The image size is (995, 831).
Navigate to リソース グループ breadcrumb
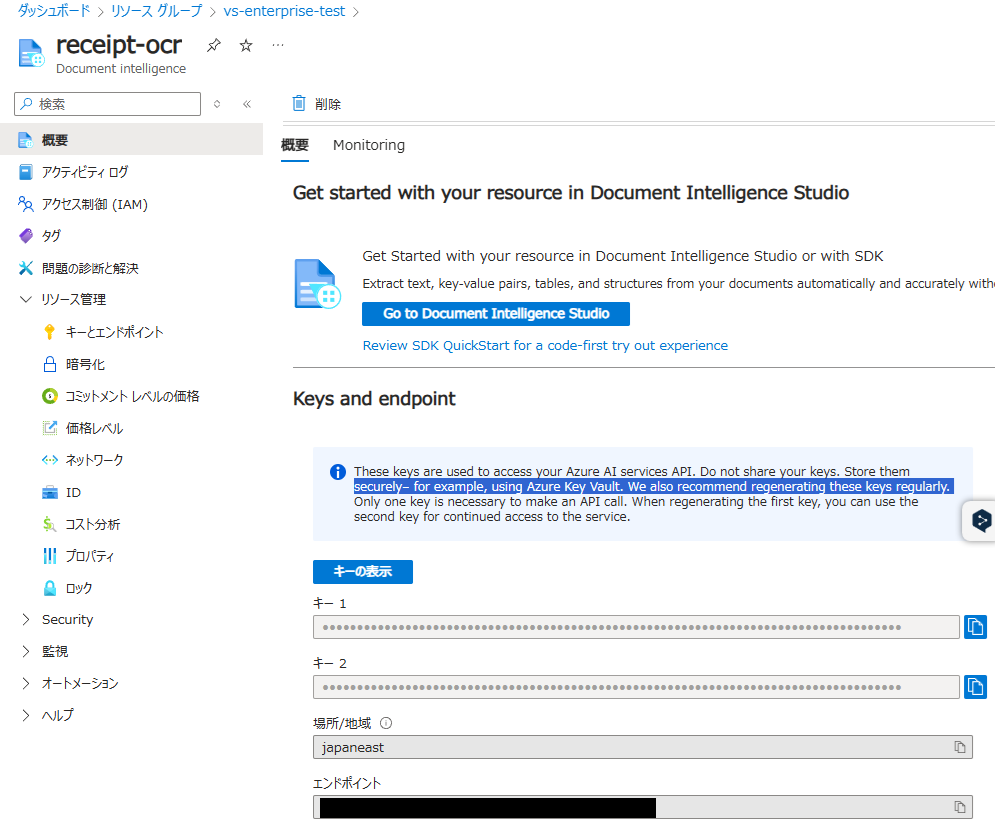pos(156,11)
